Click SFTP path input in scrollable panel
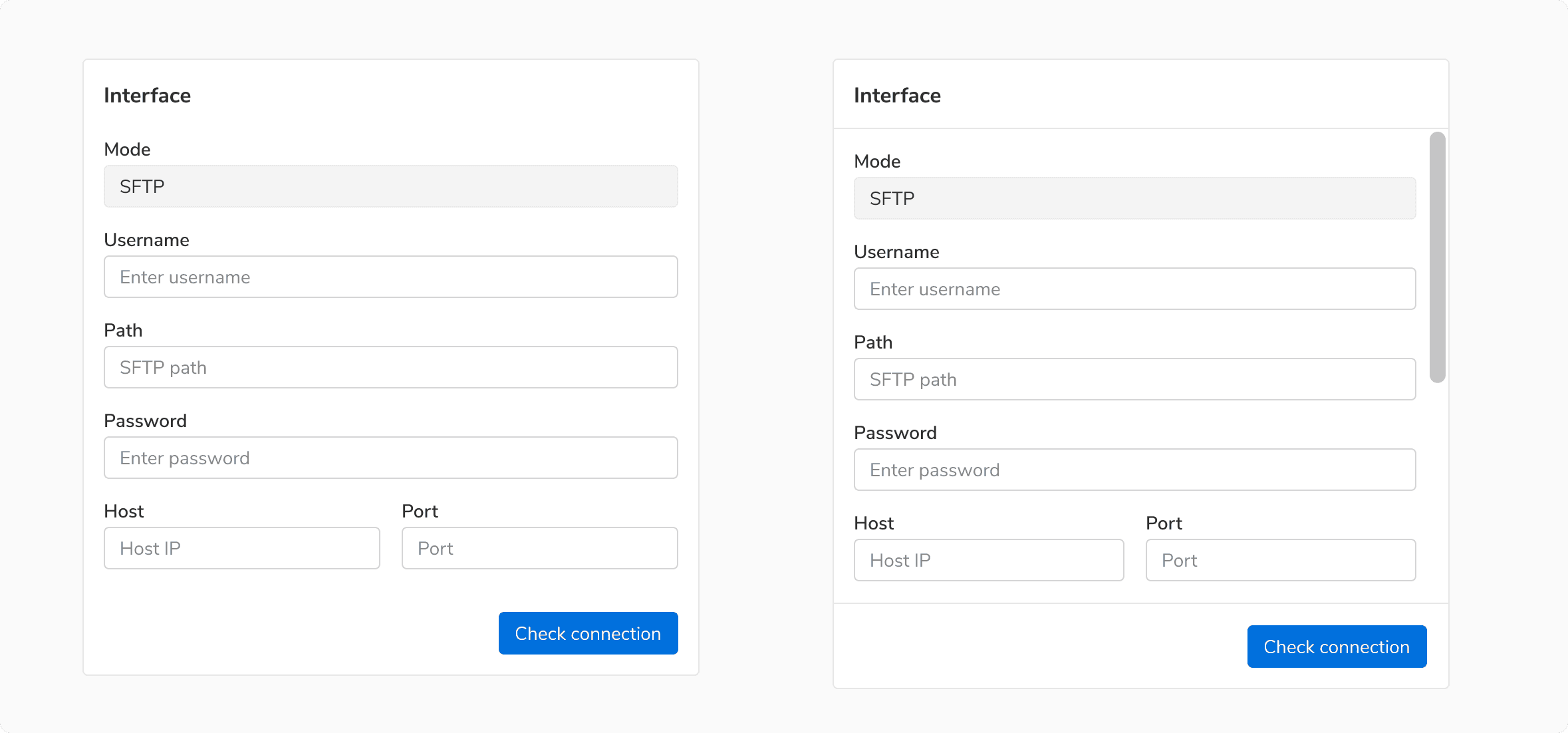 (1134, 379)
